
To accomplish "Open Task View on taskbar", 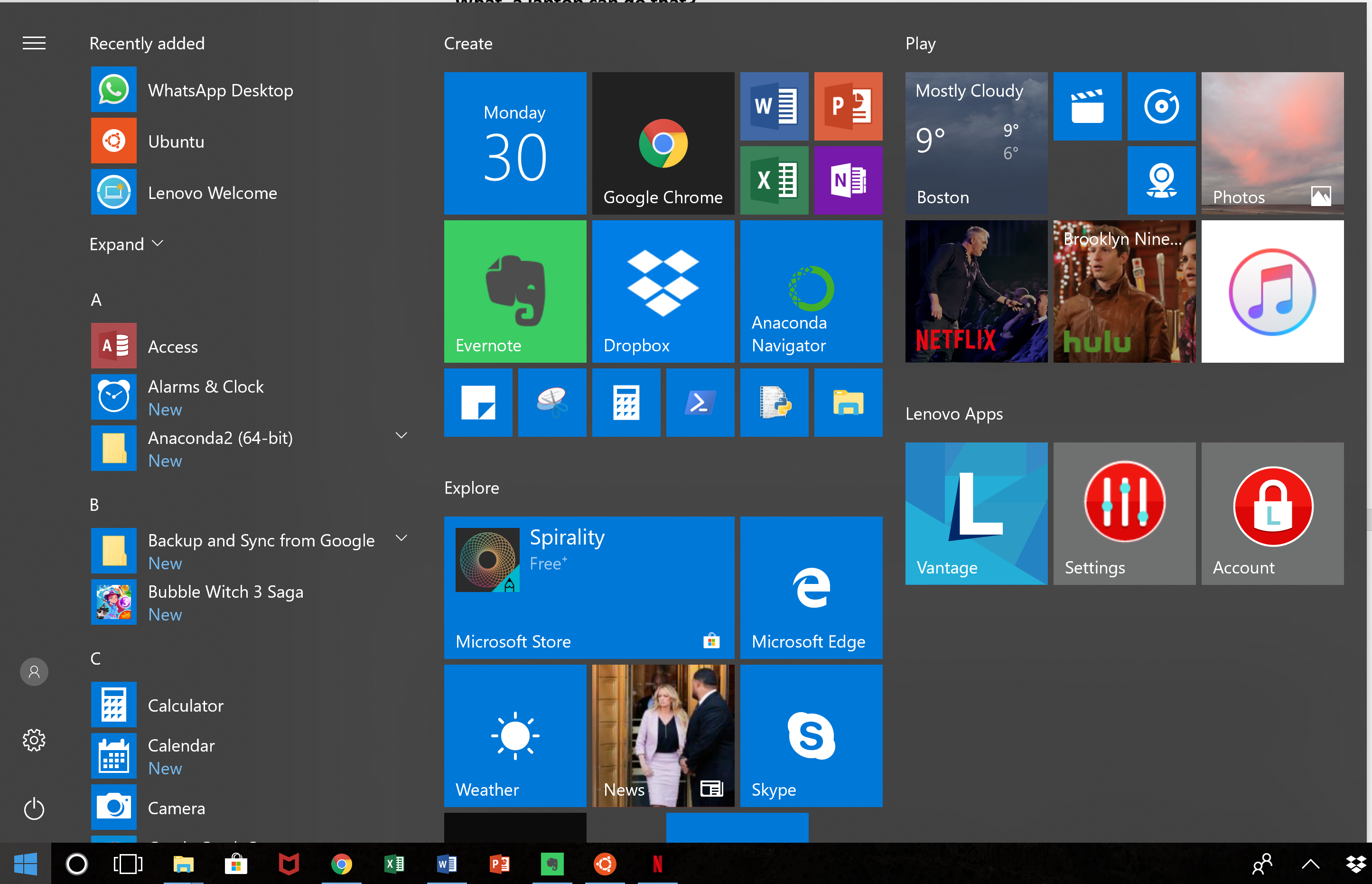I will pos(127,863).
